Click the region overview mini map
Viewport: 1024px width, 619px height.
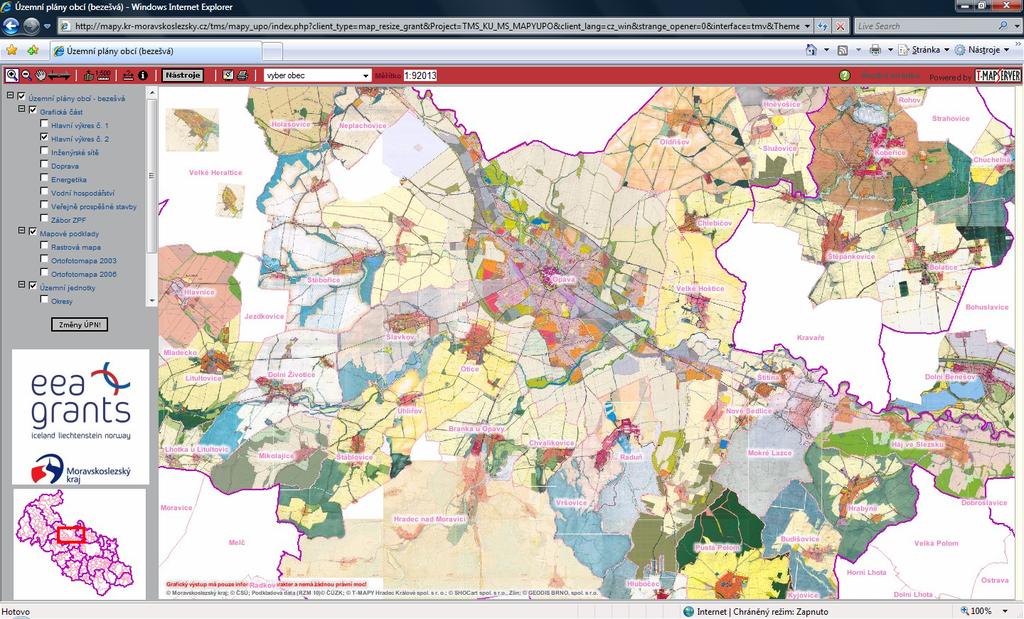79,543
